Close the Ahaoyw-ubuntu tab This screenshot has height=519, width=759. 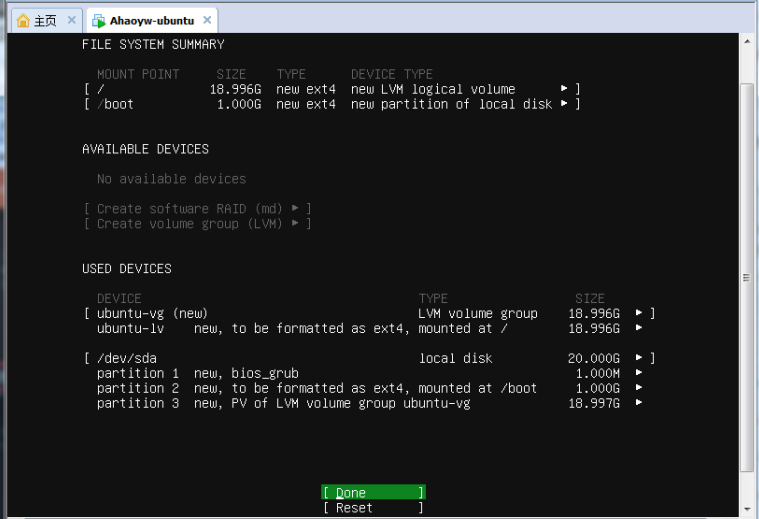(207, 20)
